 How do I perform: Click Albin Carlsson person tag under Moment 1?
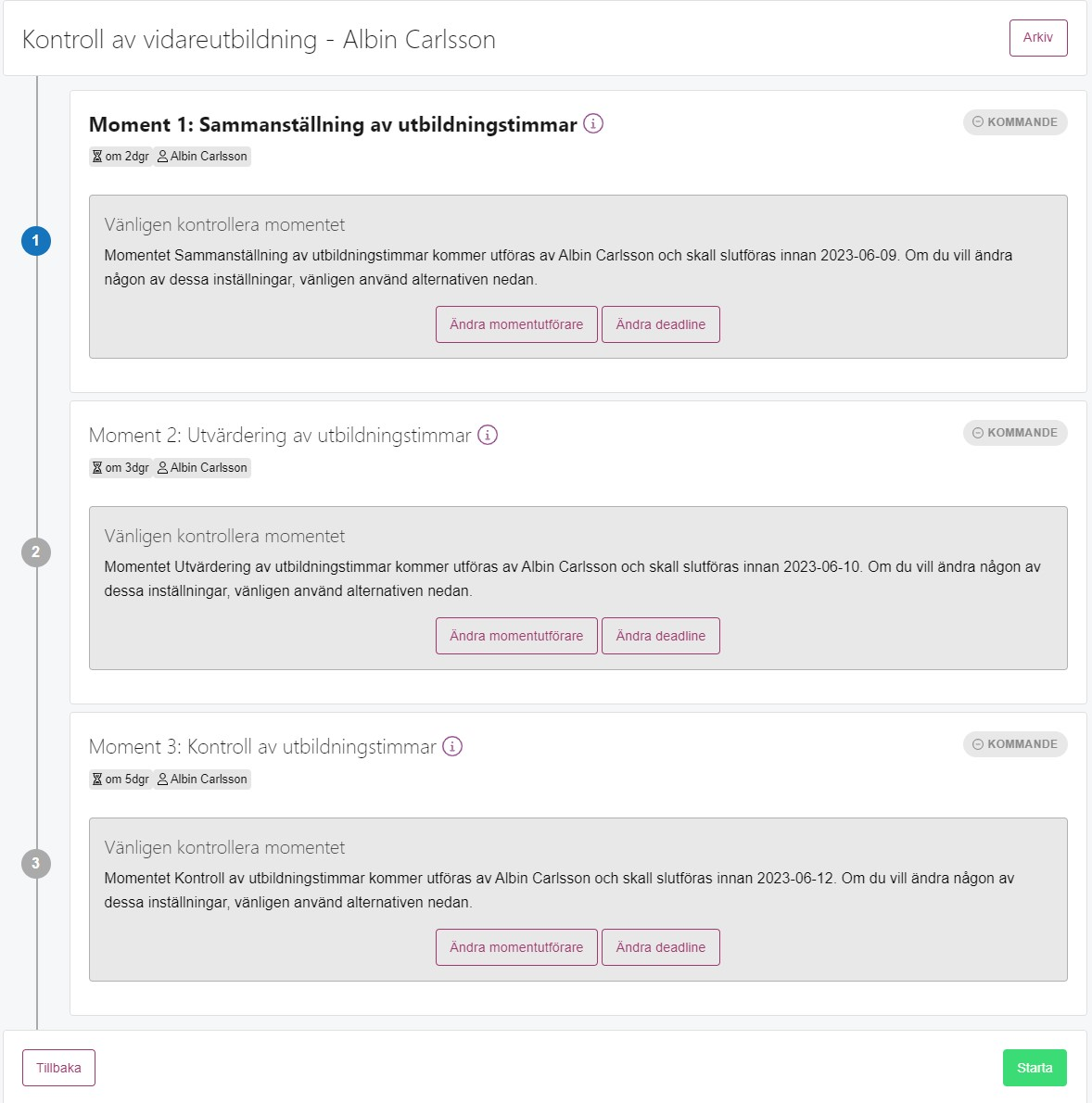click(202, 156)
